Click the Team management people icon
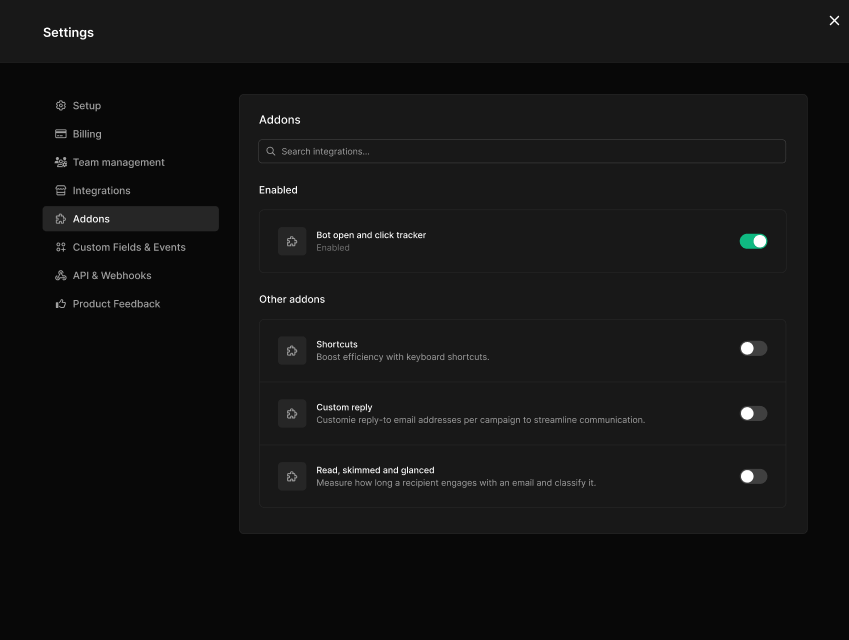Viewport: 849px width, 640px height. coord(60,161)
